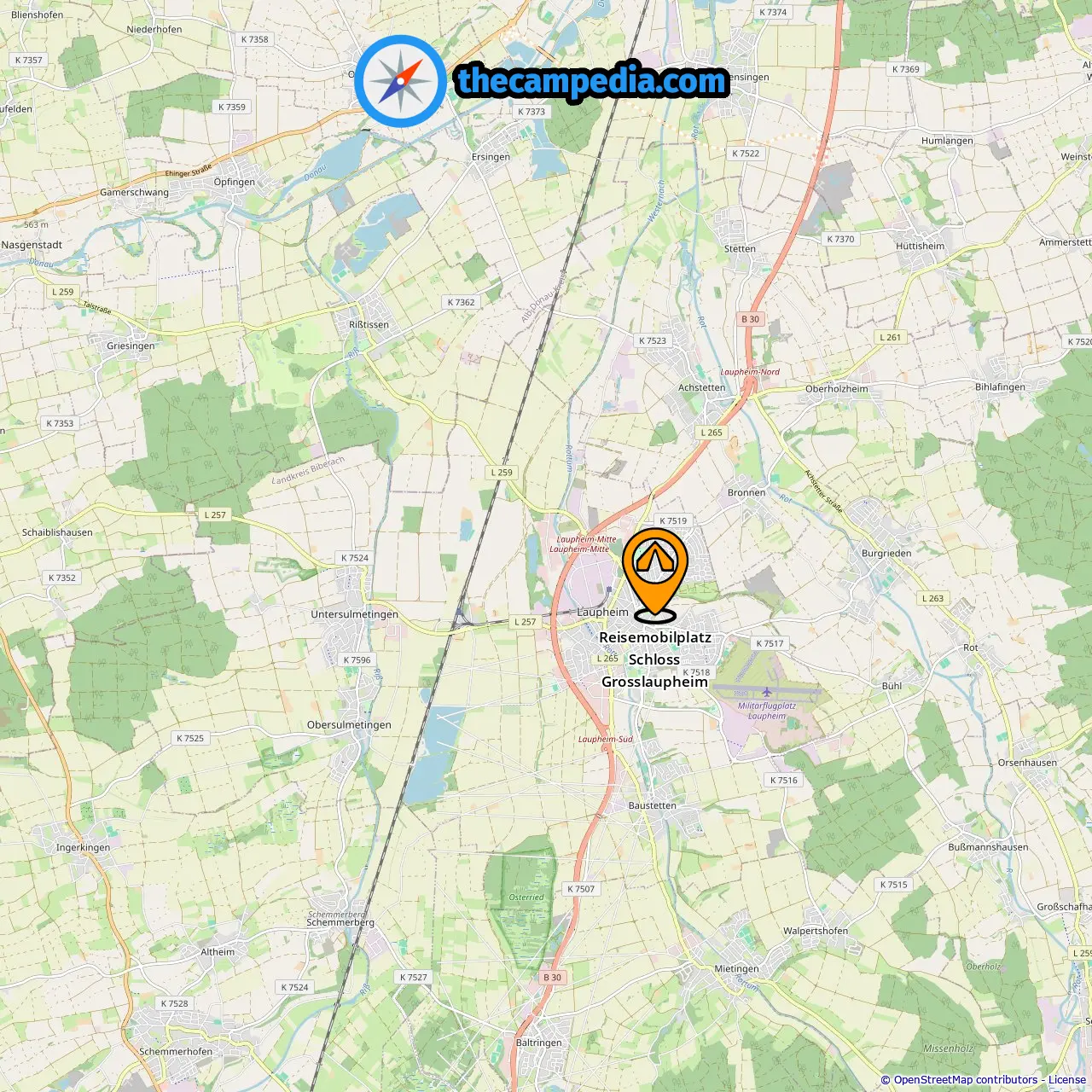The width and height of the screenshot is (1092, 1092).
Task: Click the K 7507 road shield
Action: click(581, 889)
